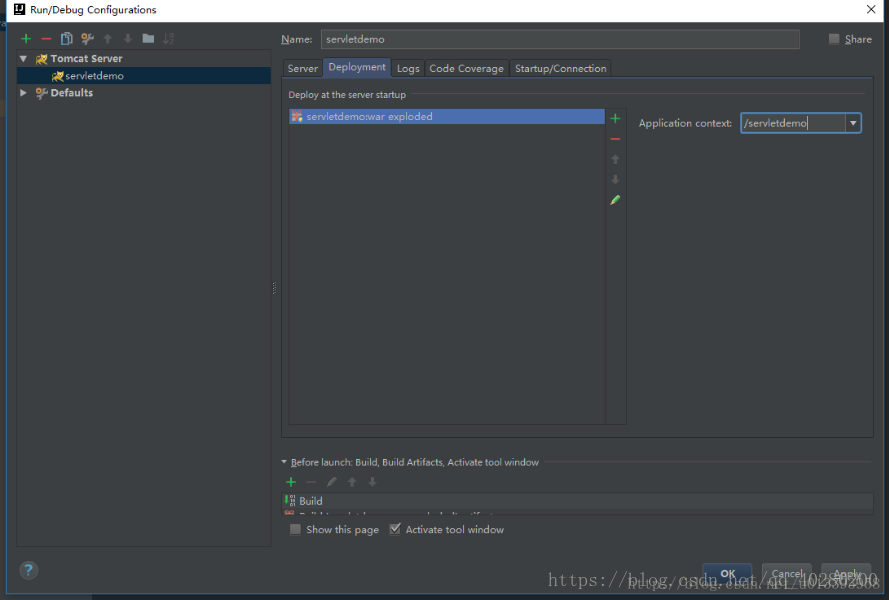Open the Logs tab
Image resolution: width=889 pixels, height=600 pixels.
pyautogui.click(x=408, y=68)
